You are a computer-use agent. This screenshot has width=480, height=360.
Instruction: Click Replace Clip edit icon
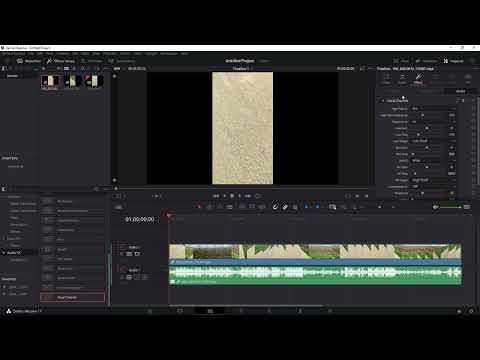coord(262,207)
